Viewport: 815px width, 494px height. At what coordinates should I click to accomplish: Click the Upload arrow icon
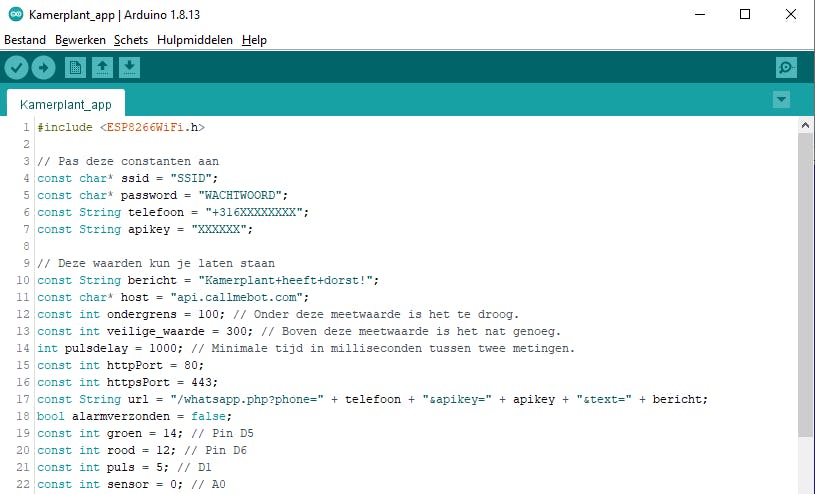click(x=43, y=67)
